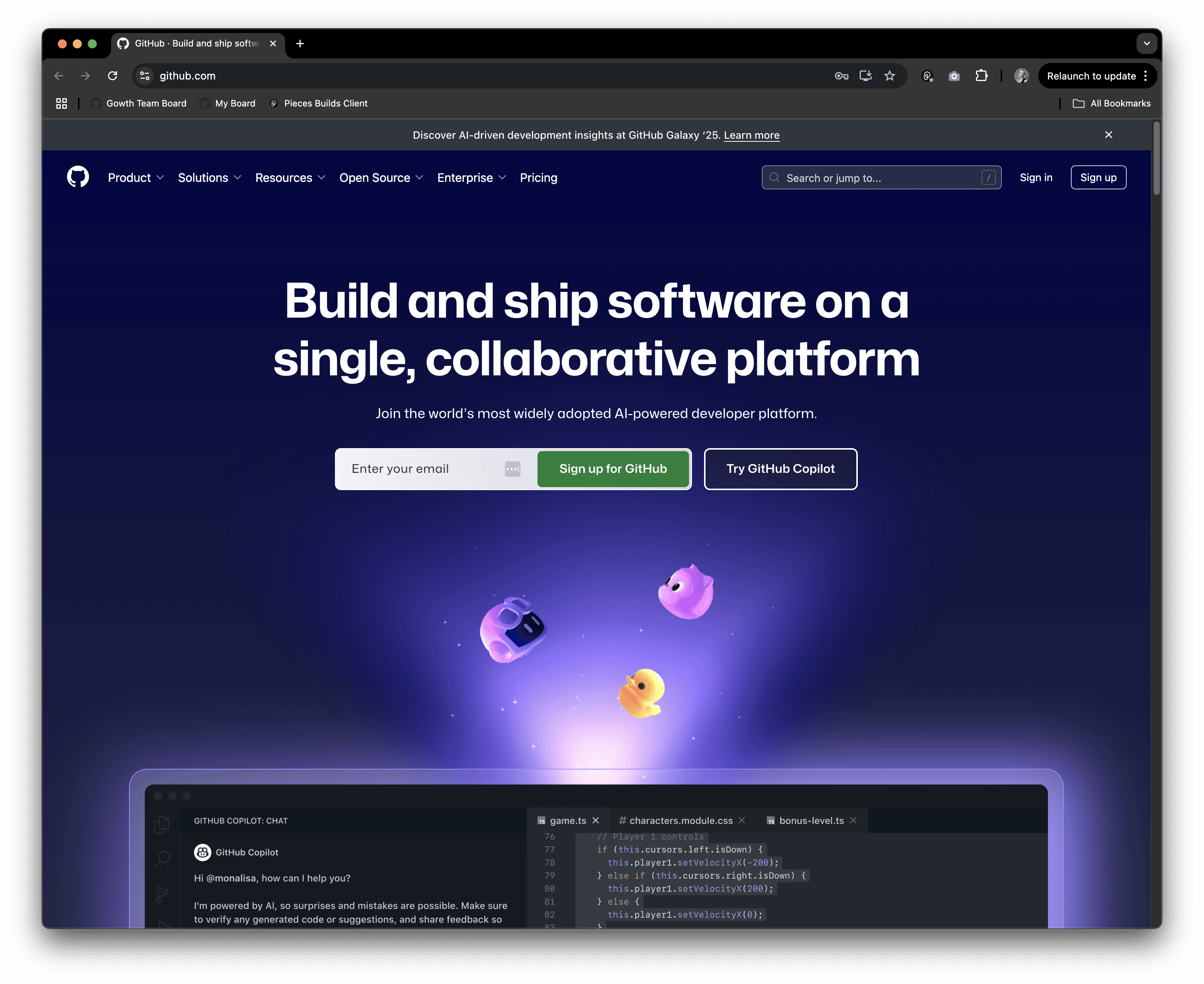This screenshot has height=984, width=1204.
Task: View site information icon beside github.com
Action: [x=145, y=76]
